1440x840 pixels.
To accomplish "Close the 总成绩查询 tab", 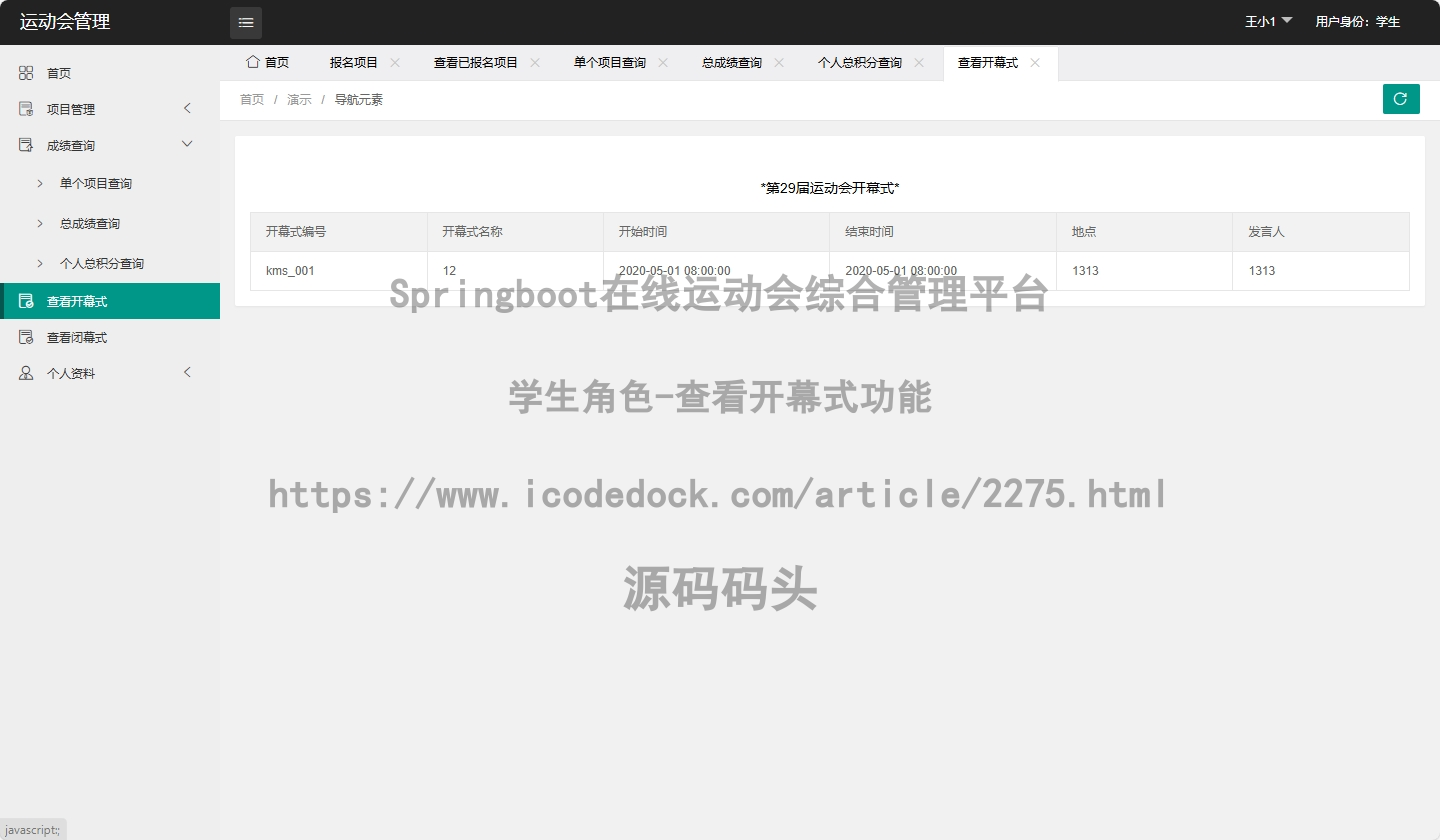I will (x=779, y=62).
